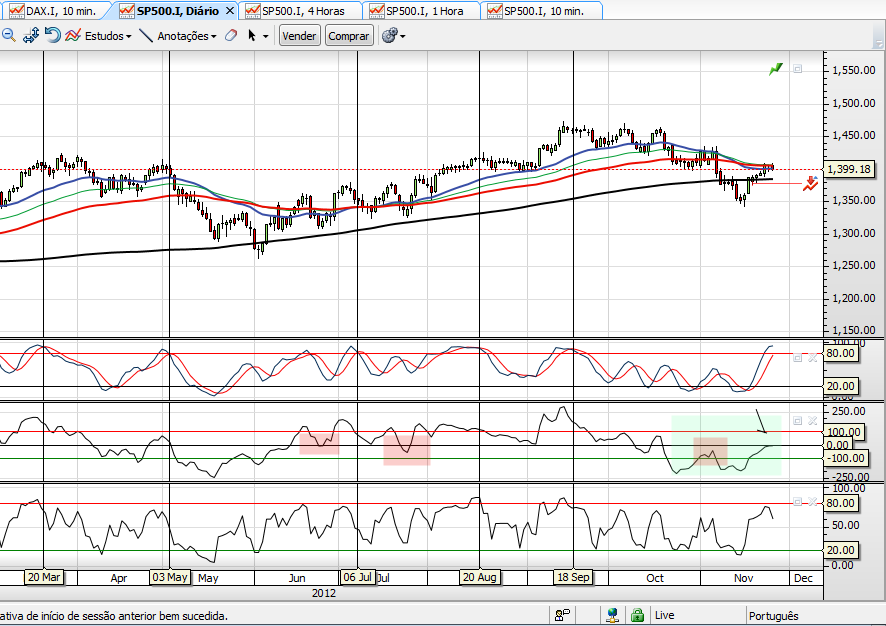Click the 18 Sep date marker

coord(574,577)
